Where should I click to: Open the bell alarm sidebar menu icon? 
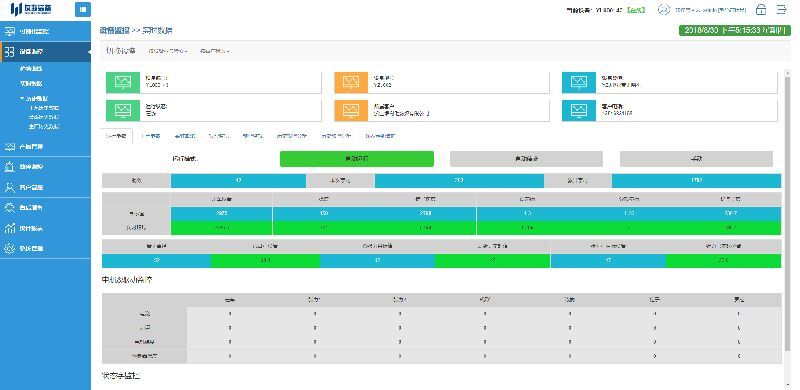(9, 166)
